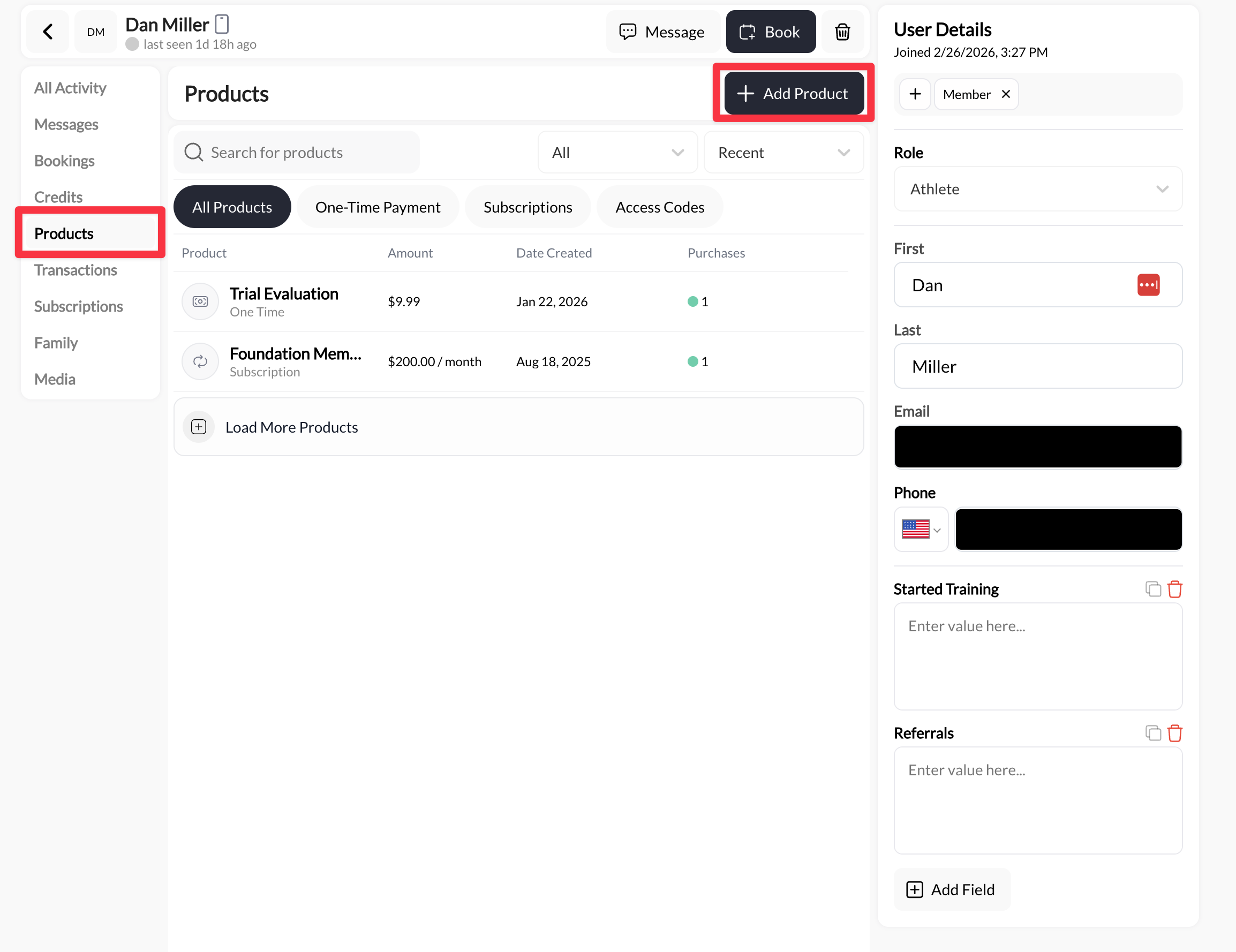Open the red options icon beside first name Dan
The width and height of the screenshot is (1236, 952).
point(1148,285)
